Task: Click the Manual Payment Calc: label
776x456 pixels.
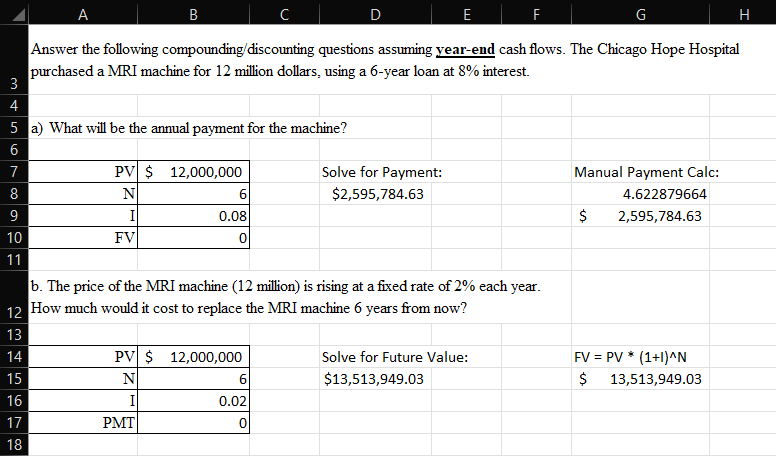Action: point(646,172)
